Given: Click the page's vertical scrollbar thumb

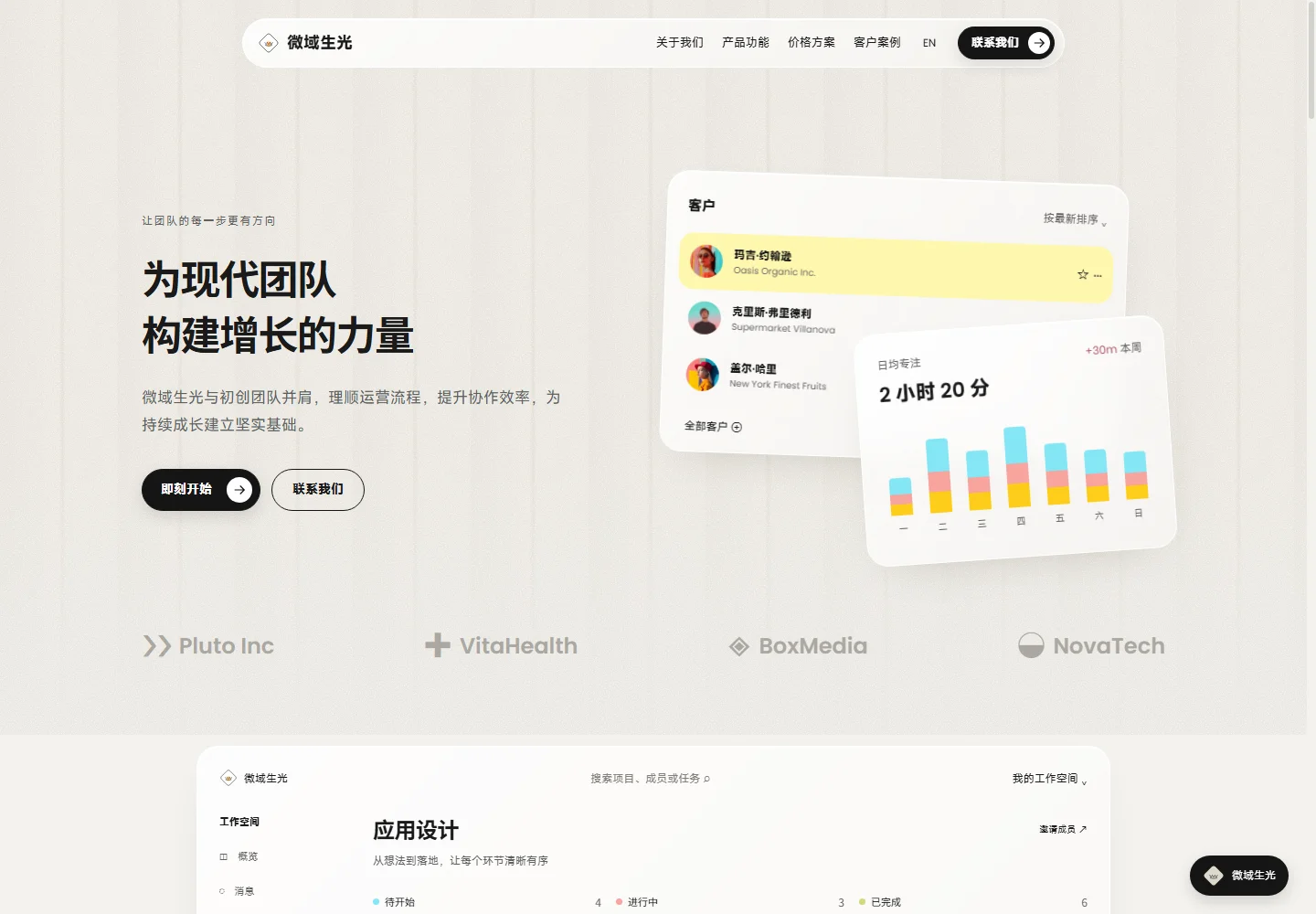Looking at the screenshot, I should [1311, 60].
